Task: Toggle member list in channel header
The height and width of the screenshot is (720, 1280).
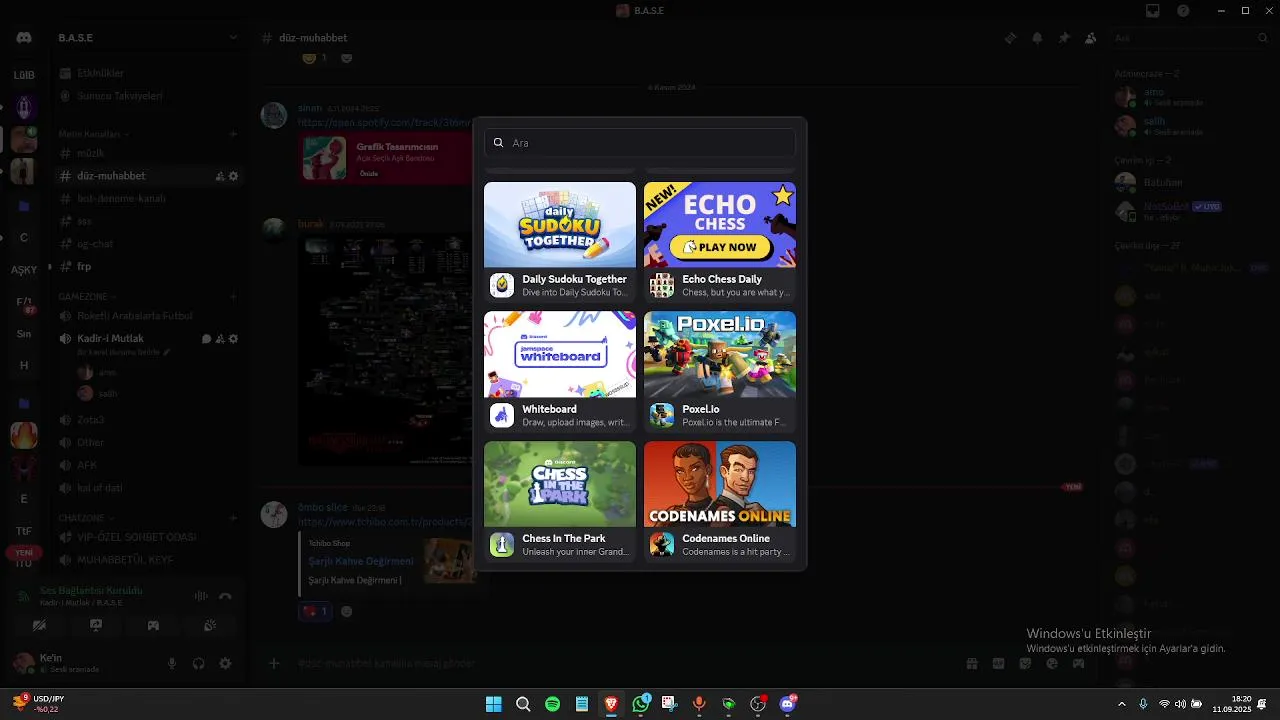Action: pos(1091,38)
